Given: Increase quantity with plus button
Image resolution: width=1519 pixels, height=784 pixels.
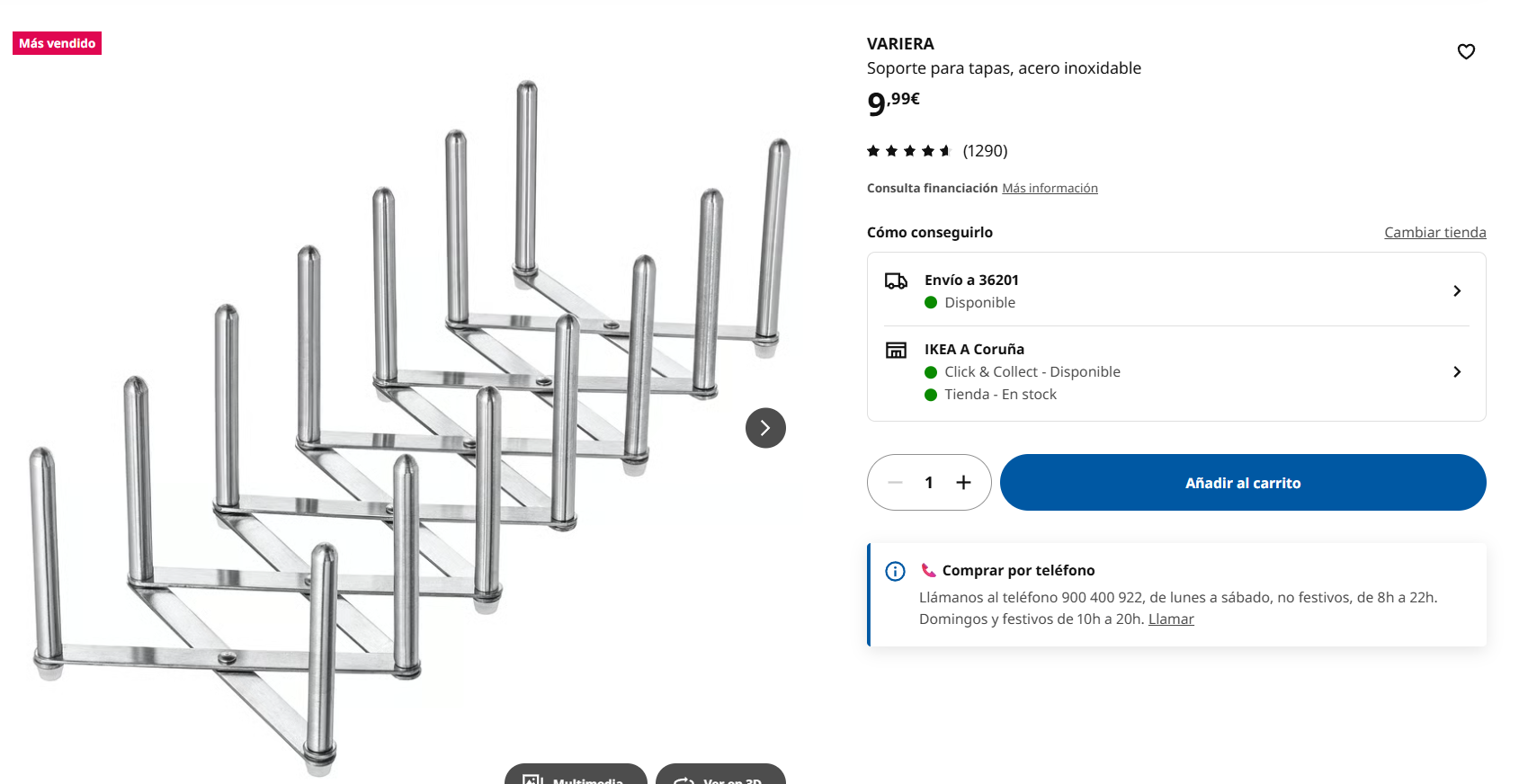Looking at the screenshot, I should 963,483.
